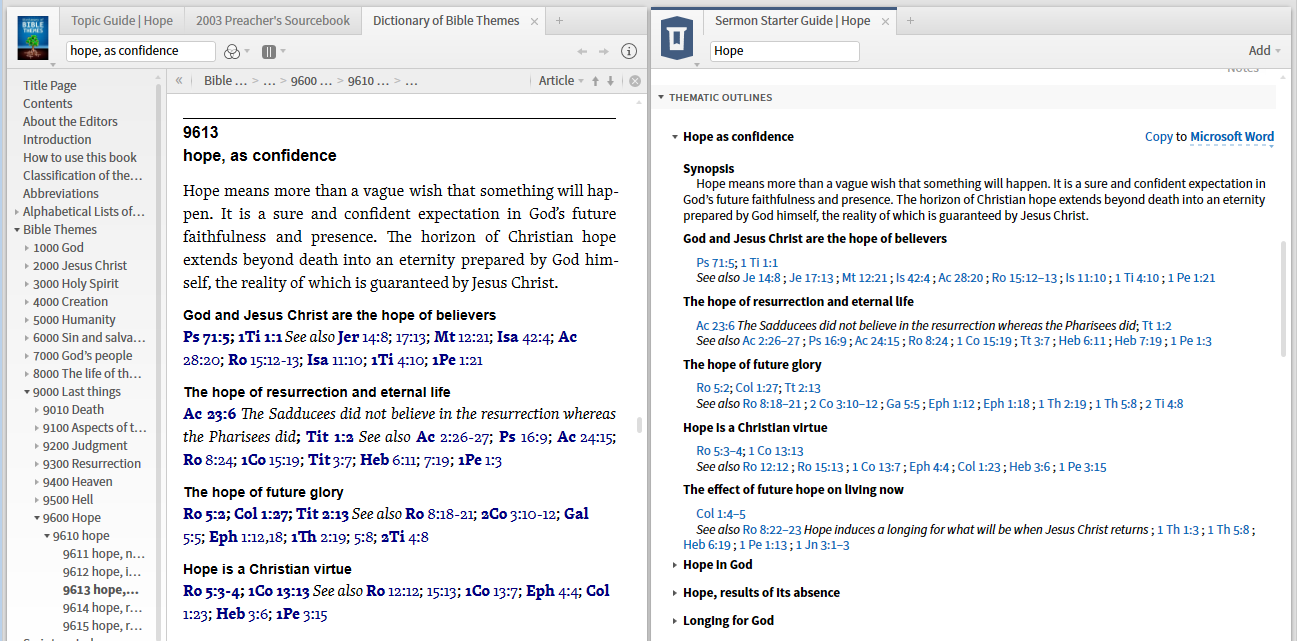Switch to 2003 Preacher's Sourcebook tab
The width and height of the screenshot is (1297, 641).
(x=272, y=20)
